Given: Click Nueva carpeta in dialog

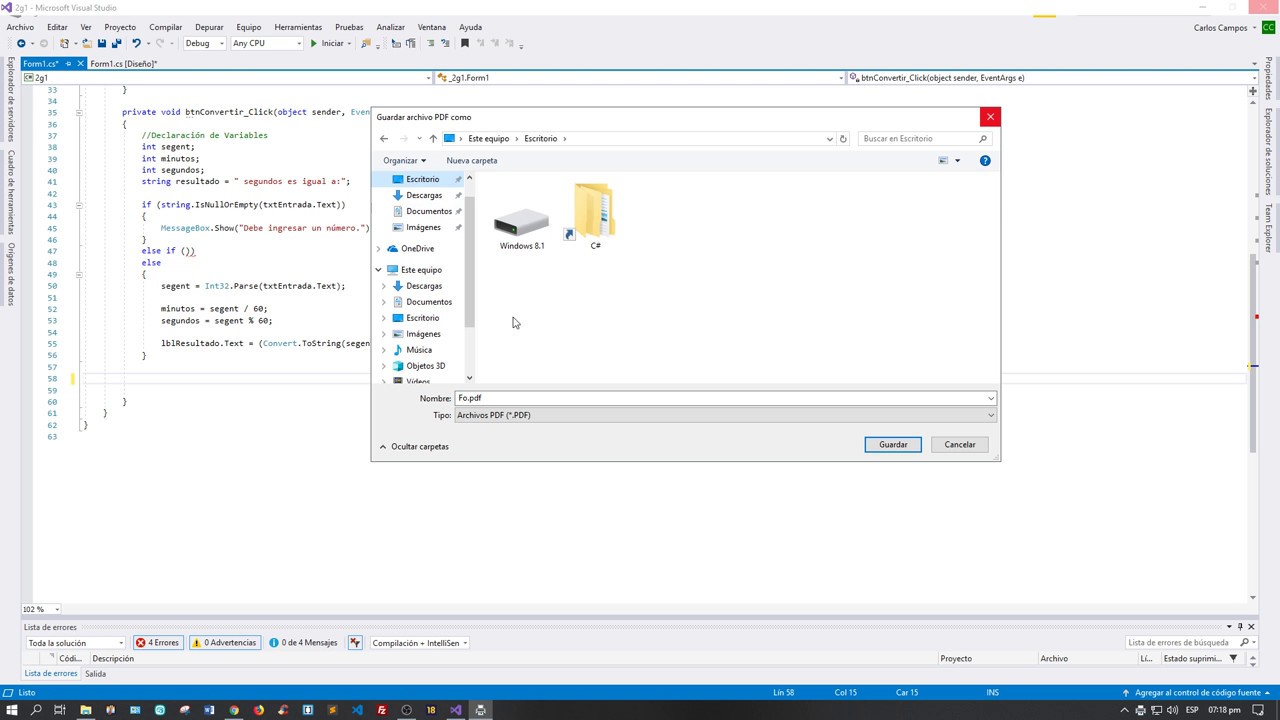Looking at the screenshot, I should point(472,160).
